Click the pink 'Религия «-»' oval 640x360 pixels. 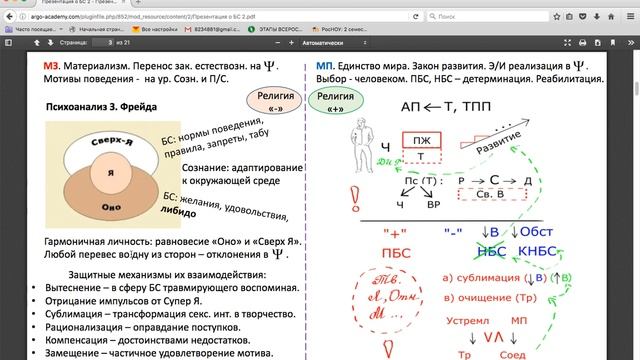point(274,101)
